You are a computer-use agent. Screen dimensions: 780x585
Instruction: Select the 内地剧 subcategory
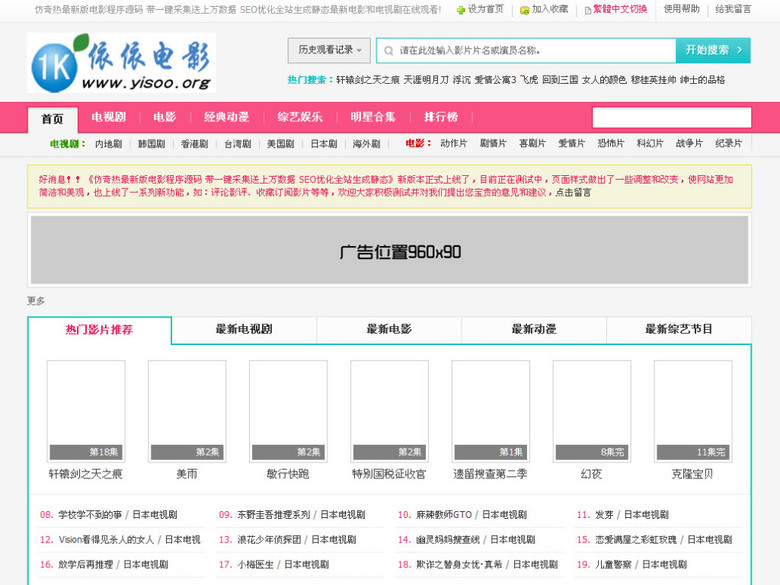(108, 144)
